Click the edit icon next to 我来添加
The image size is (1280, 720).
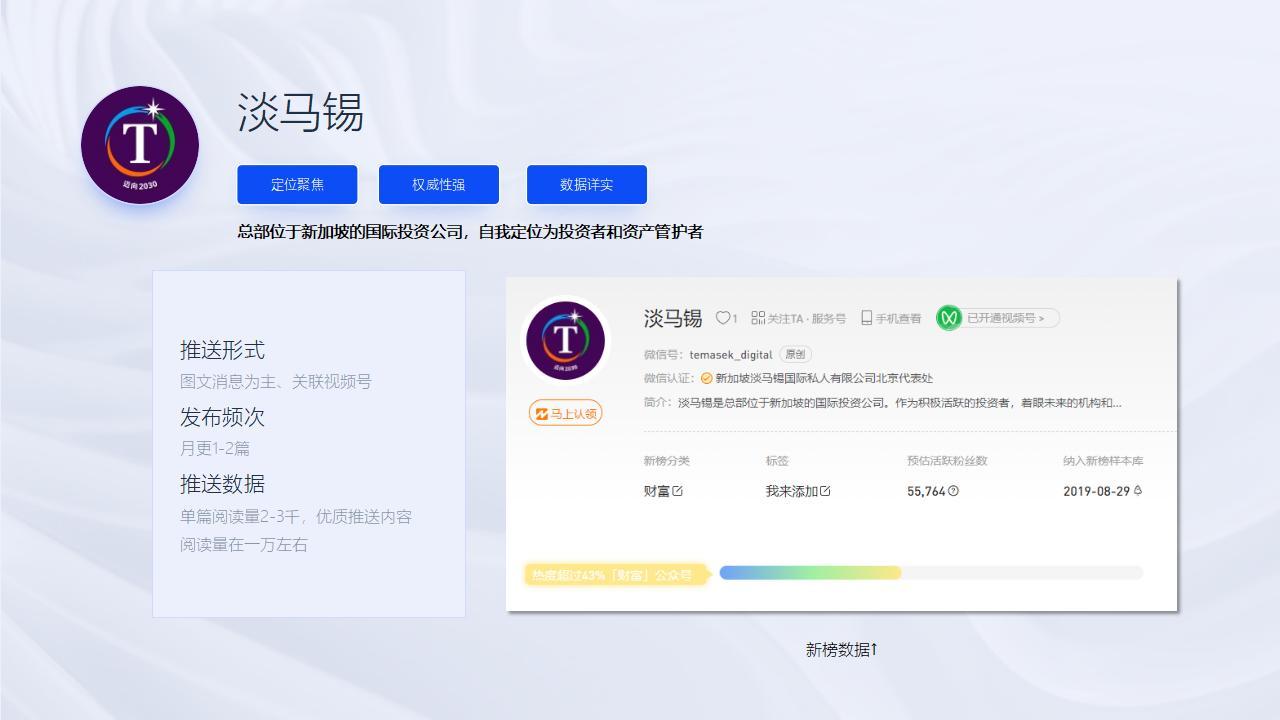click(x=825, y=491)
